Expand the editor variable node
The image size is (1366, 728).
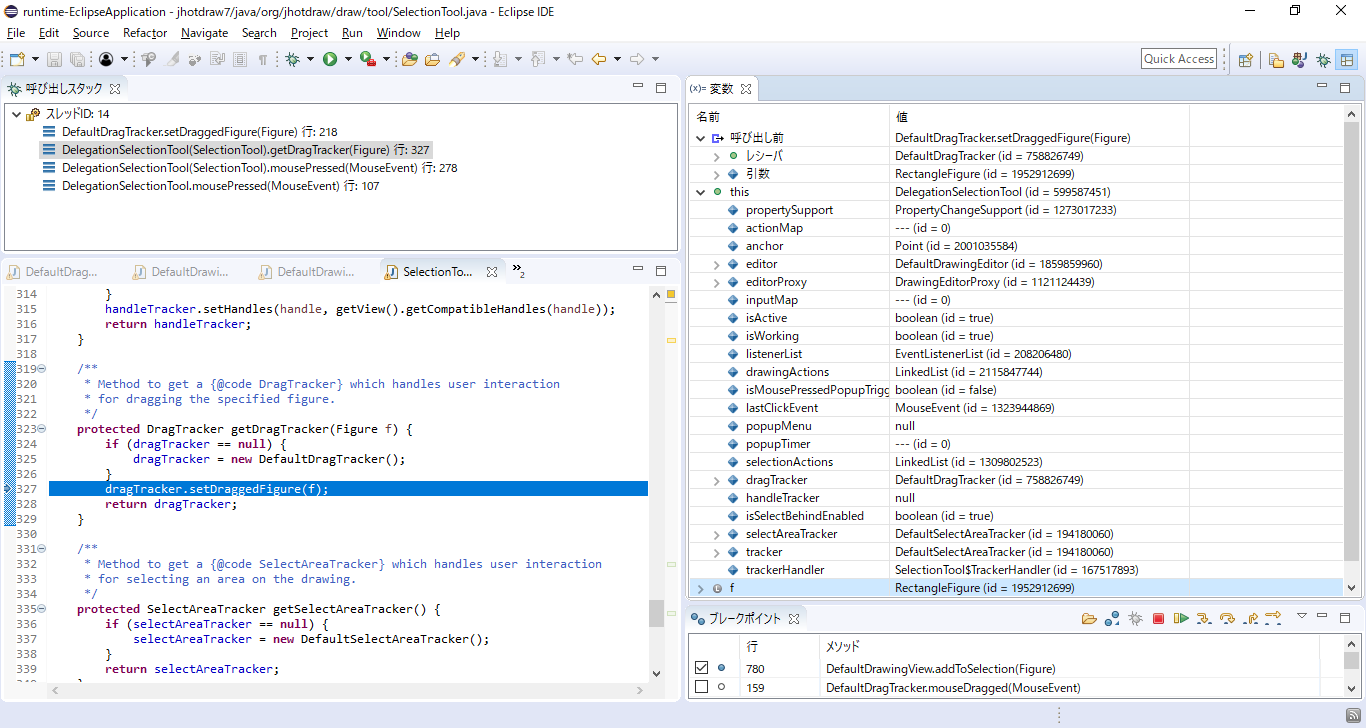point(716,264)
